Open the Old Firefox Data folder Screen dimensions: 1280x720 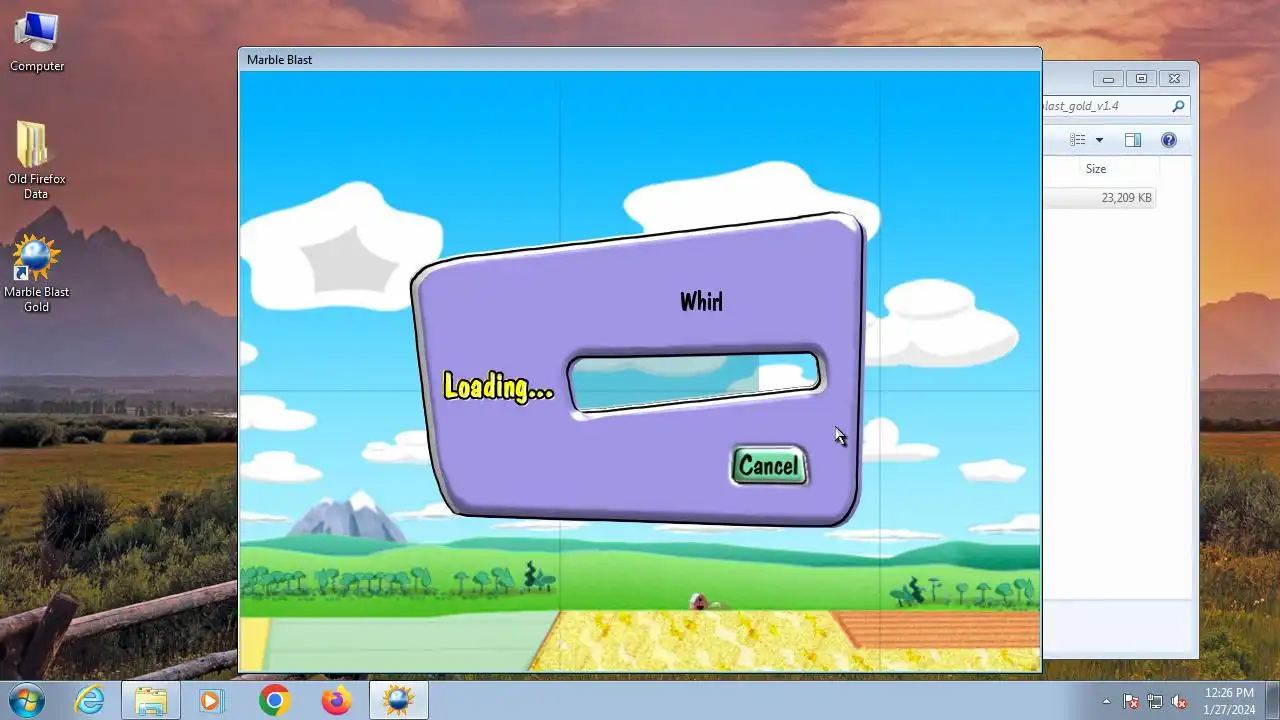(37, 160)
